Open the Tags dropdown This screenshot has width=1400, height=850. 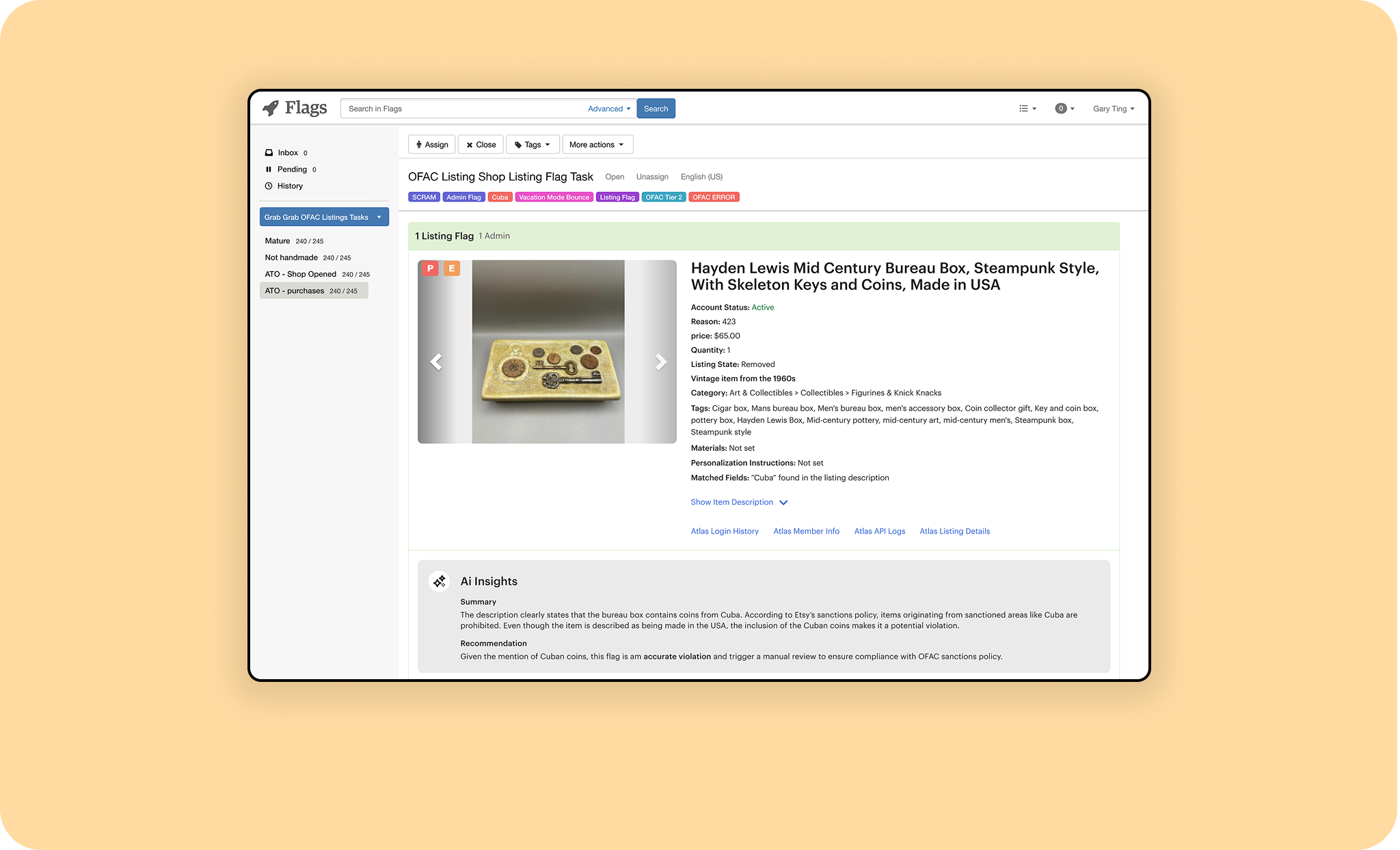coord(533,145)
